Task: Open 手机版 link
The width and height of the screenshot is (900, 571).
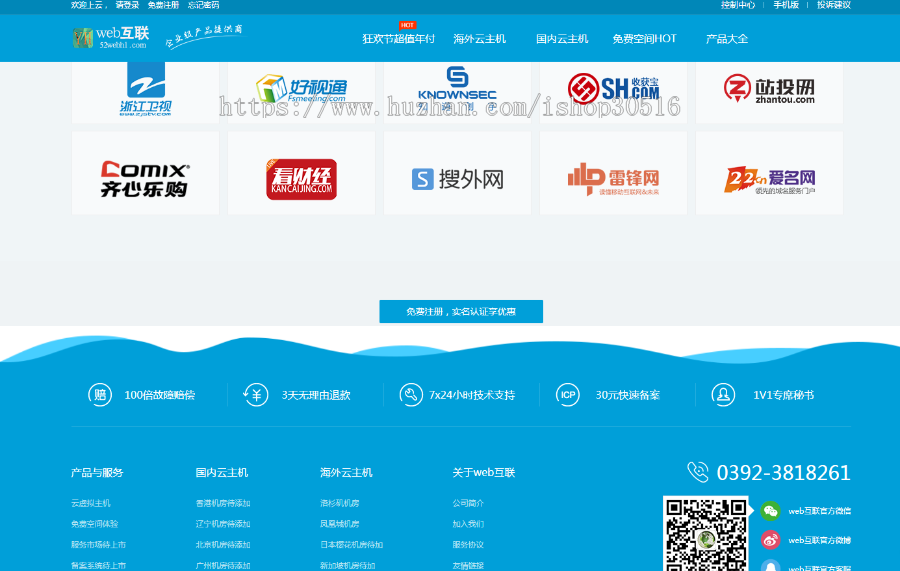Action: pyautogui.click(x=786, y=5)
